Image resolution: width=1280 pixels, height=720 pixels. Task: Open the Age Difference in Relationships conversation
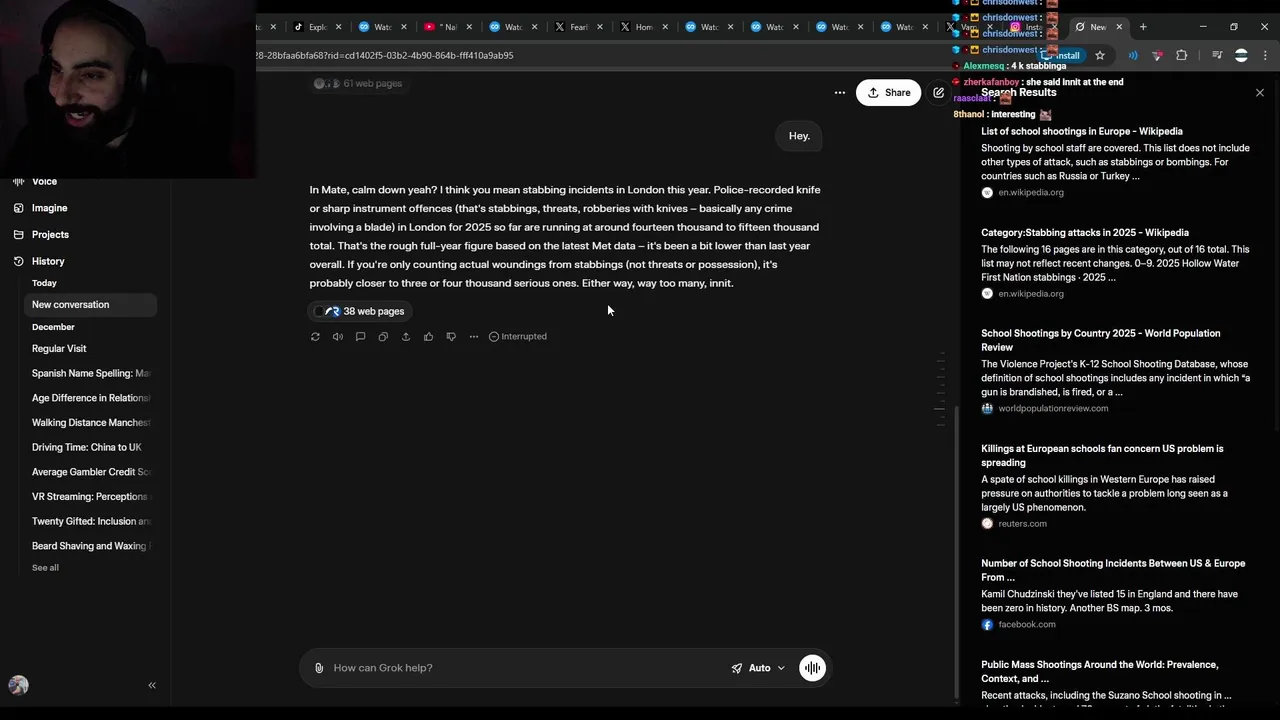coord(90,398)
